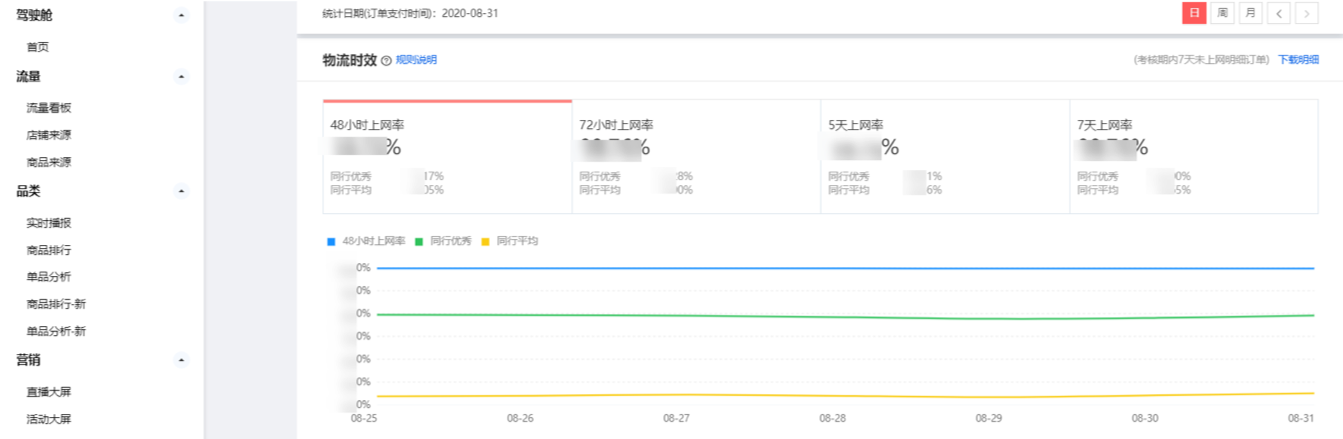Select the 7天上网率 card
The height and width of the screenshot is (439, 1343).
coord(1194,156)
